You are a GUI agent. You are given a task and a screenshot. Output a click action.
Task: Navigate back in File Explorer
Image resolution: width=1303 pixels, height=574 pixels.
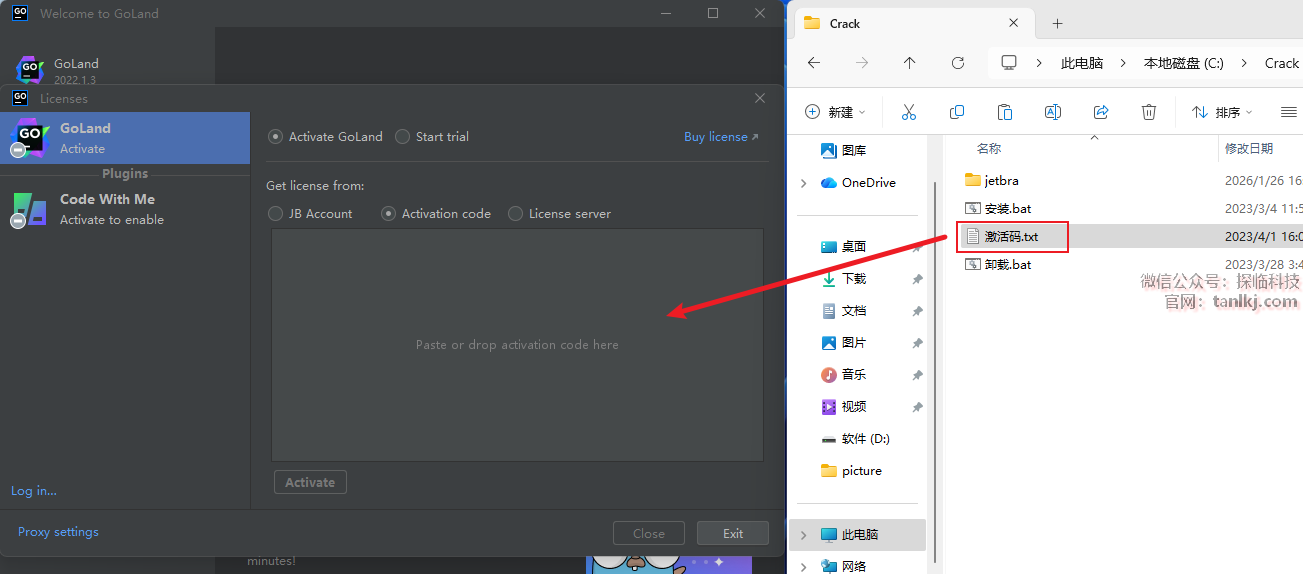(x=814, y=63)
